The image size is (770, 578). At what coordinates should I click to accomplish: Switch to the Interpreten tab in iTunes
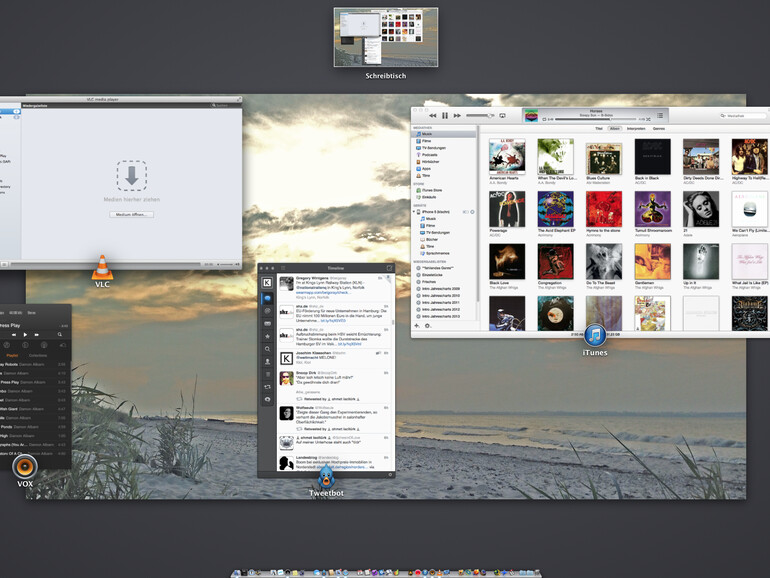[x=637, y=129]
